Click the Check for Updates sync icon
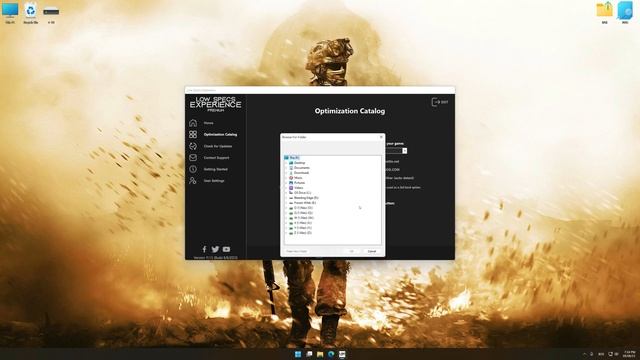The width and height of the screenshot is (640, 360). (x=193, y=146)
